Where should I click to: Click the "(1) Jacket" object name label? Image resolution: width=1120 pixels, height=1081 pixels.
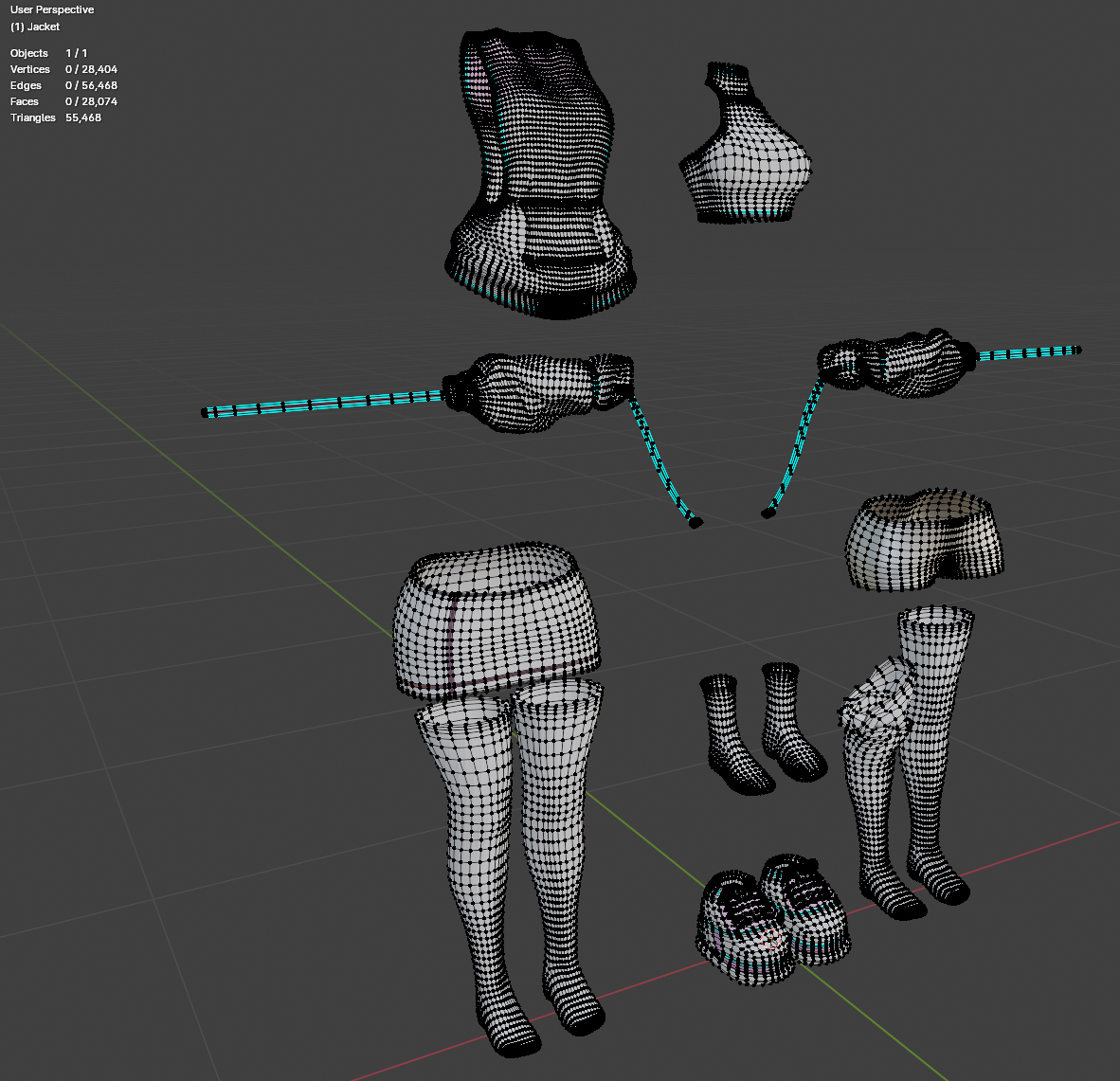click(35, 27)
